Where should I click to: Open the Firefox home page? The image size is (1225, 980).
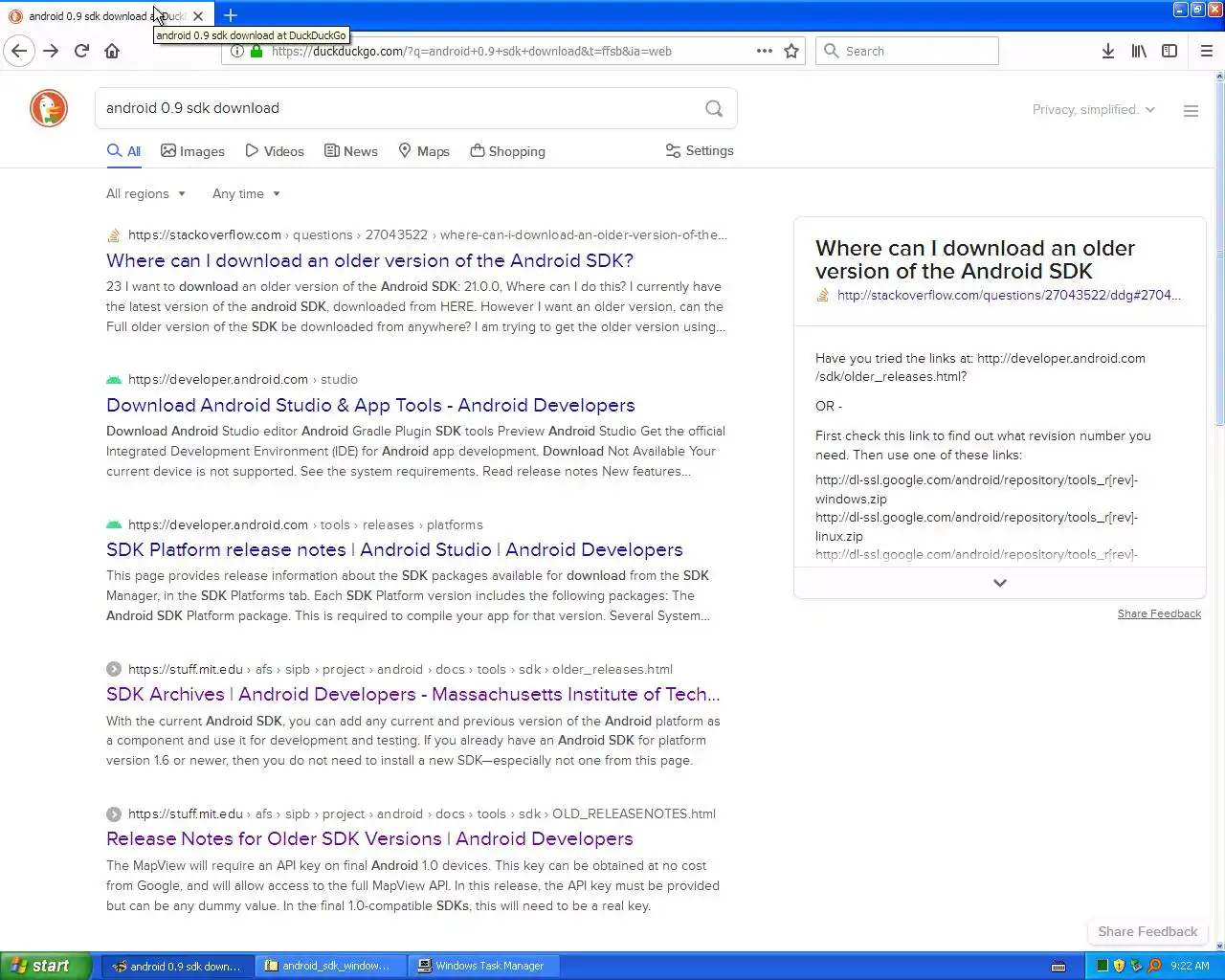112,51
